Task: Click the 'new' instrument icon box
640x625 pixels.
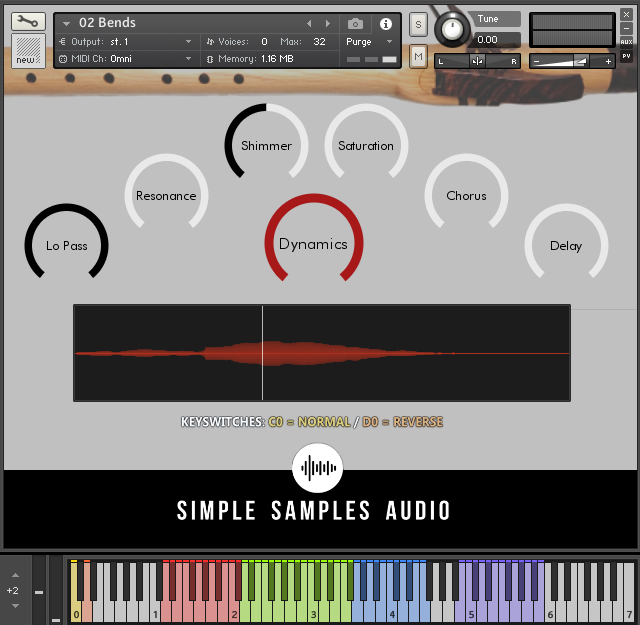Action: pyautogui.click(x=28, y=51)
